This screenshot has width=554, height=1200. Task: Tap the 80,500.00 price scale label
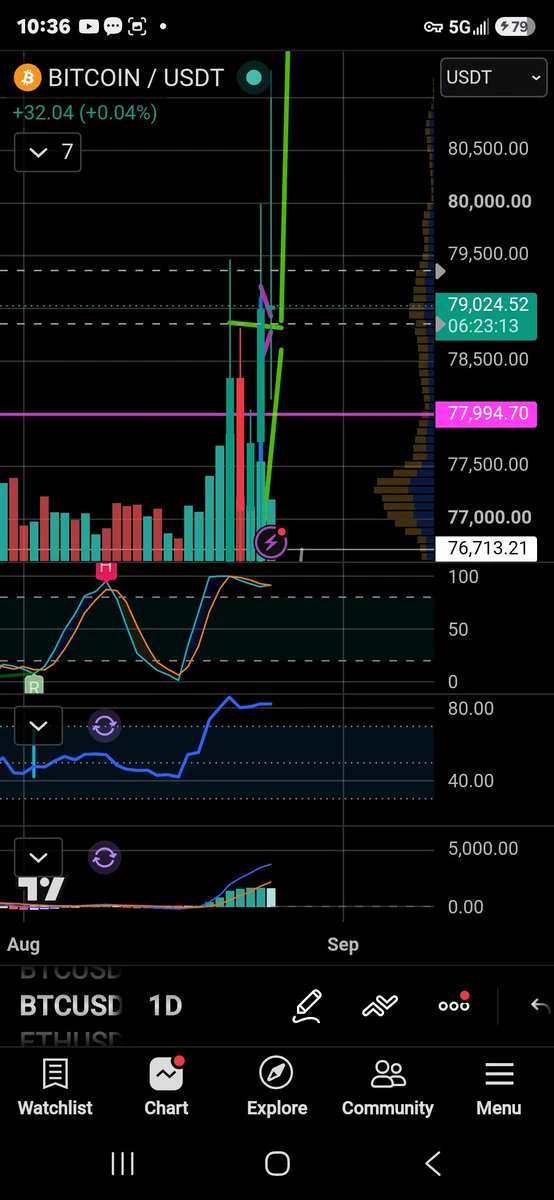tap(488, 149)
